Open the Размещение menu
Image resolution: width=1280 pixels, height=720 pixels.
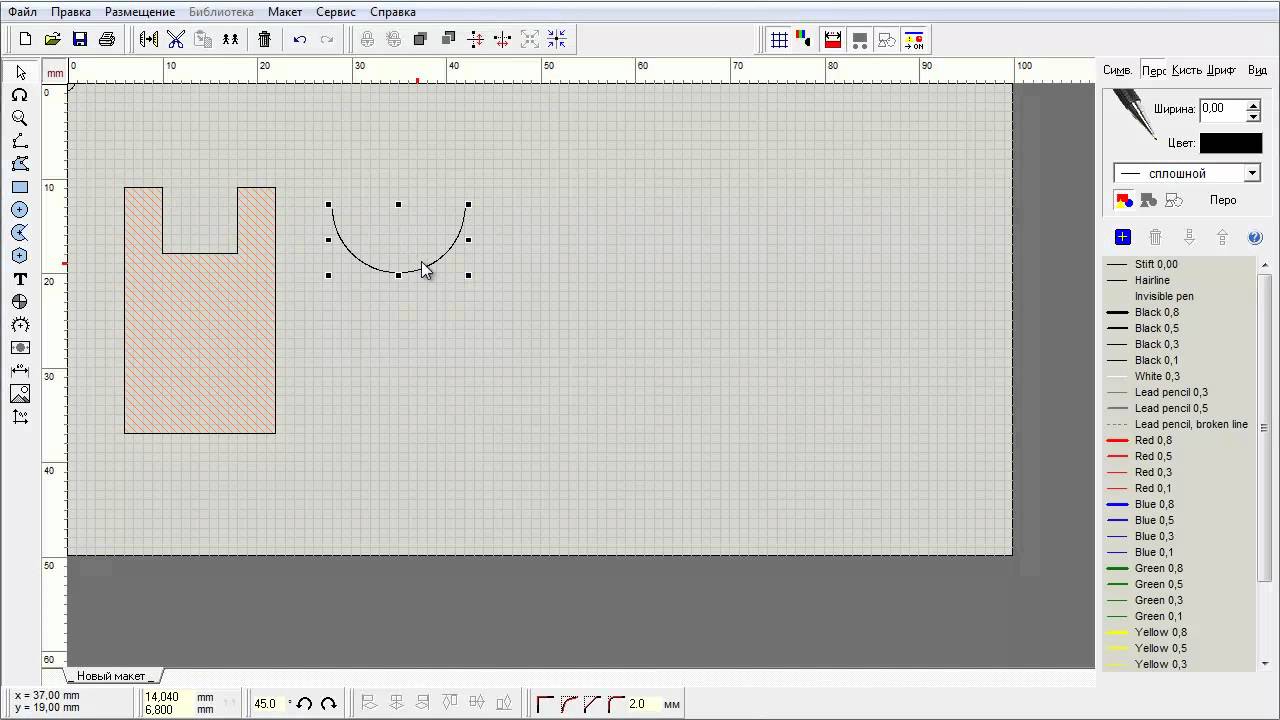click(140, 12)
